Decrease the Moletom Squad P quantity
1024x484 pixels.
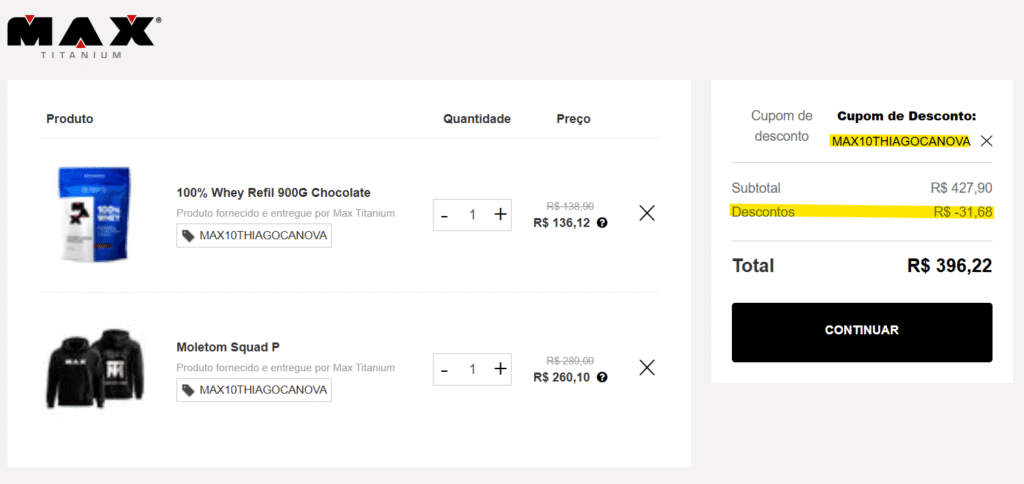coord(444,370)
